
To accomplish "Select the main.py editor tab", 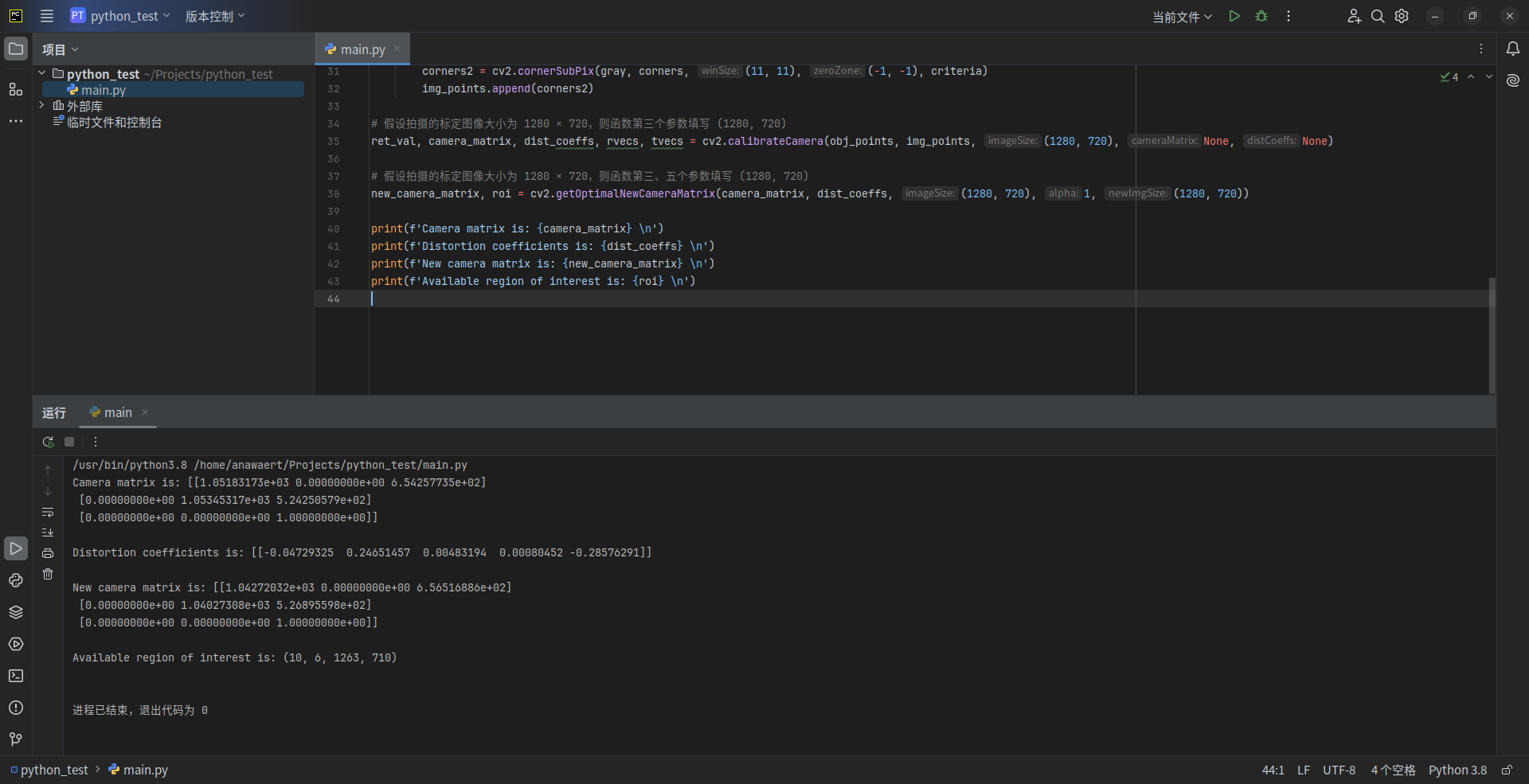I will [362, 49].
